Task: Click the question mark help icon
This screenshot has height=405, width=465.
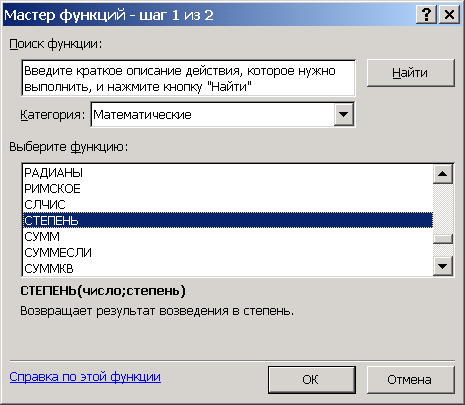Action: click(x=427, y=15)
